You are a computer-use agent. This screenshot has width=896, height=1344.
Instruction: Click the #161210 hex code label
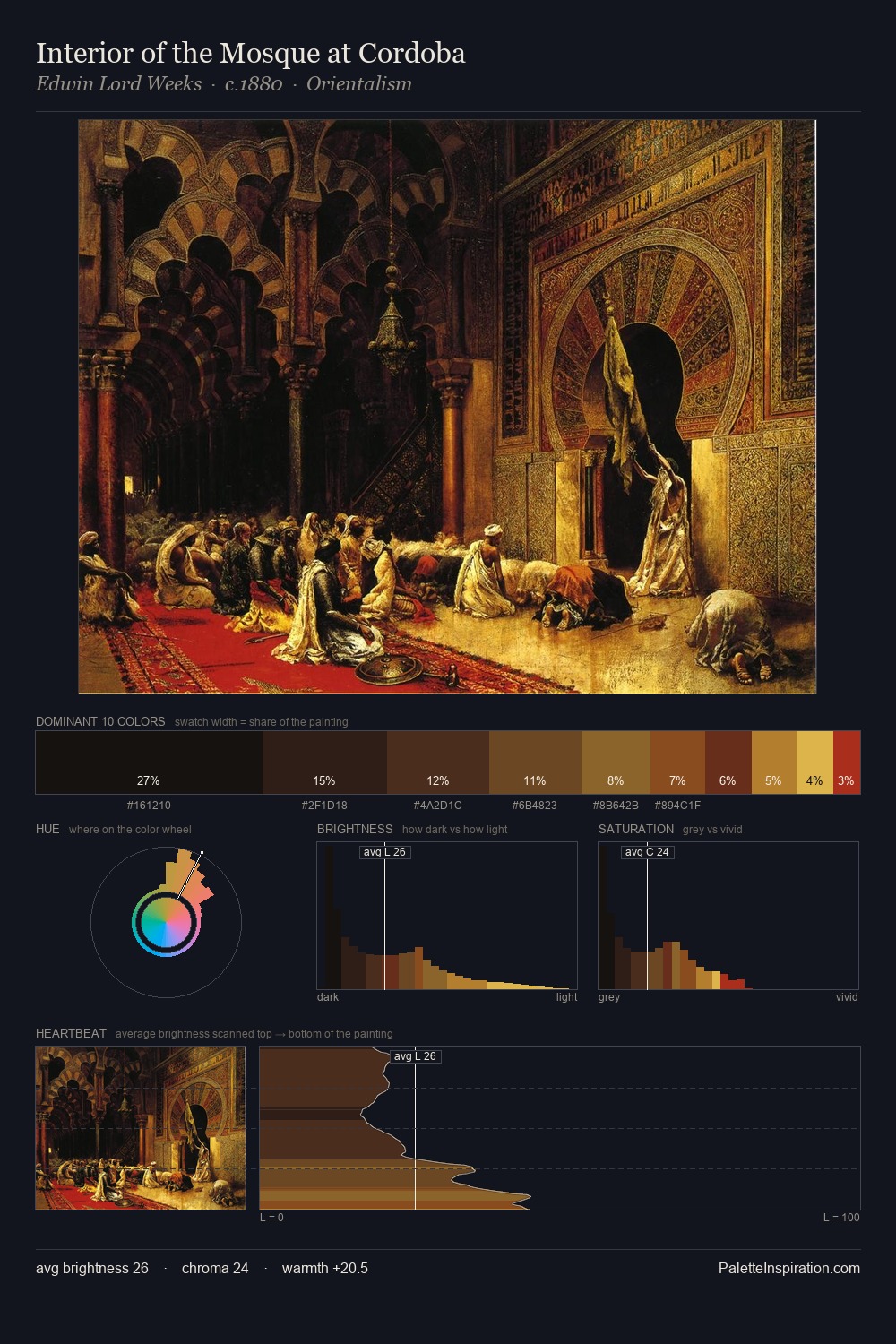pos(149,806)
